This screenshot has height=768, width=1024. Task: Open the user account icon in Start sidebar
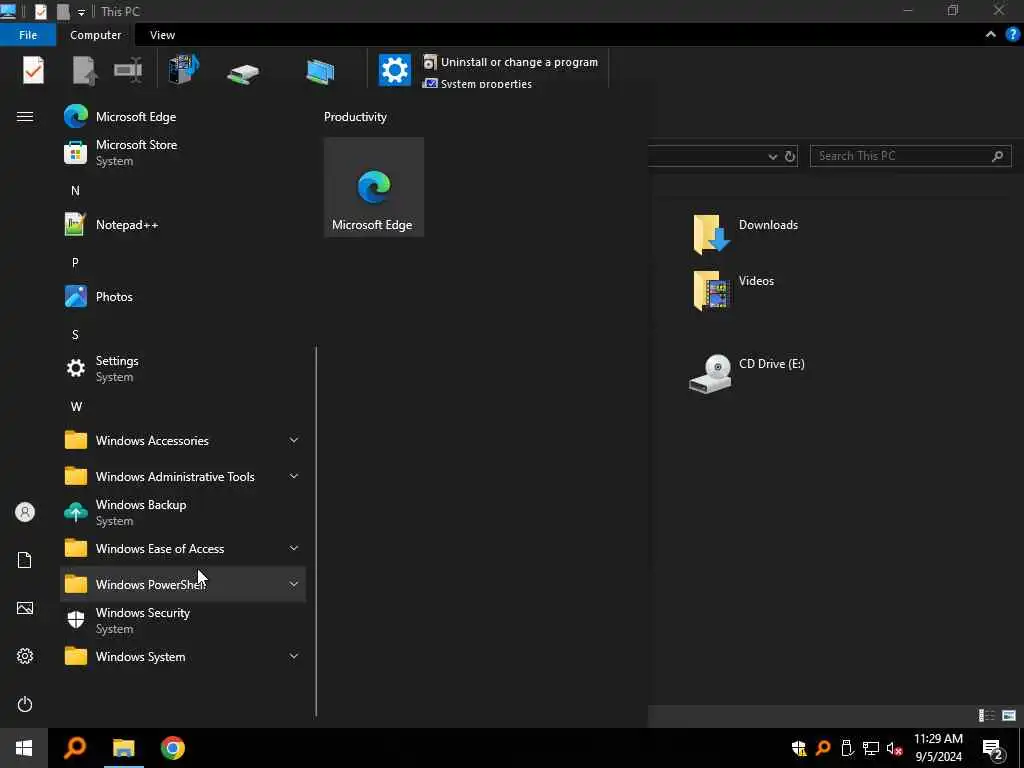click(x=25, y=512)
